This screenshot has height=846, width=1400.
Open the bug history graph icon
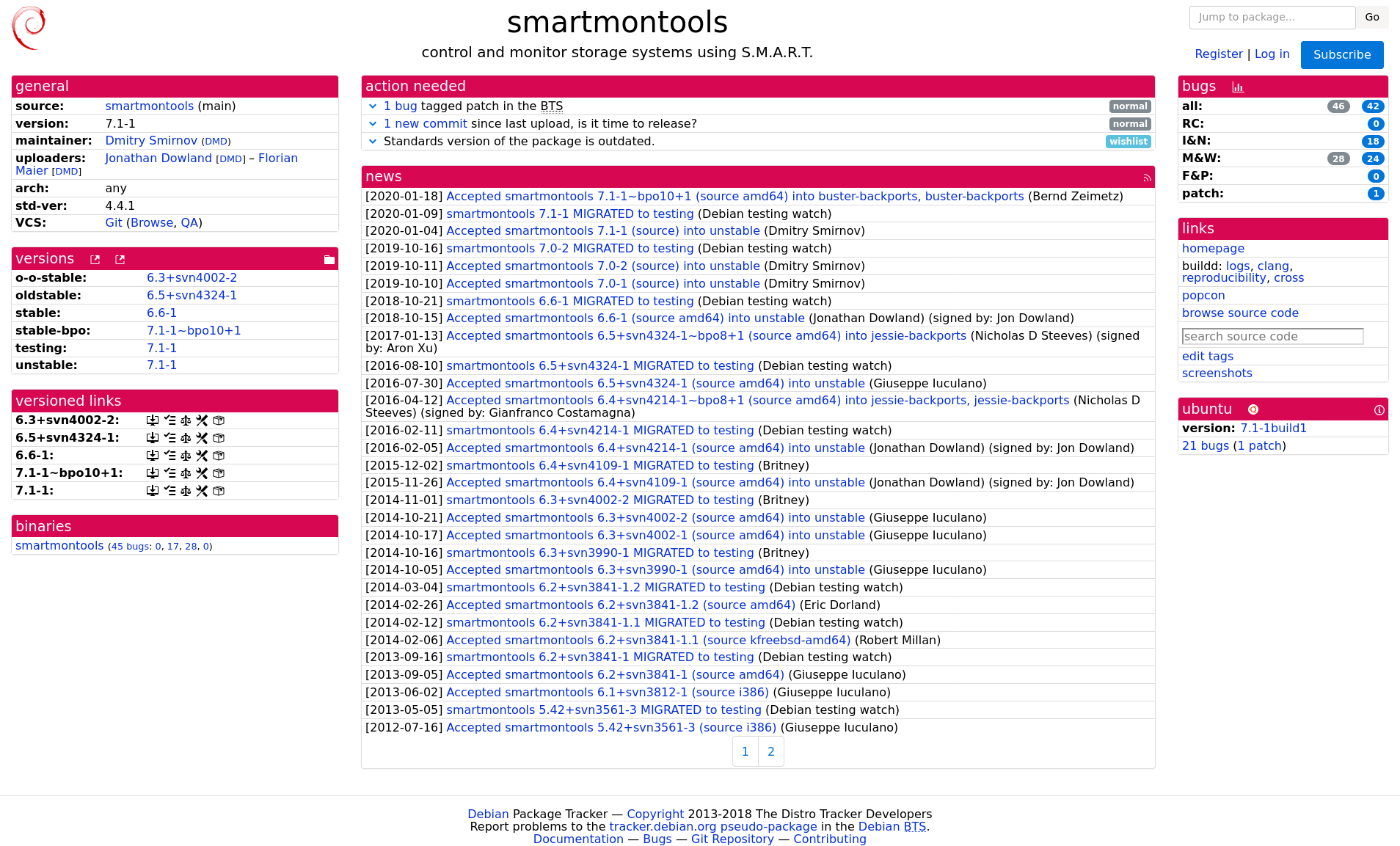(x=1238, y=87)
